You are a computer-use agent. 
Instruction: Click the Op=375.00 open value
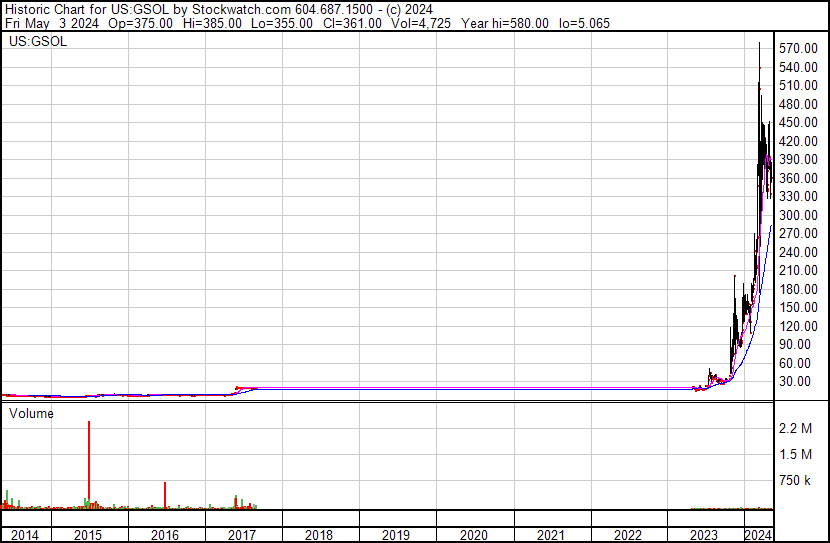(x=140, y=23)
